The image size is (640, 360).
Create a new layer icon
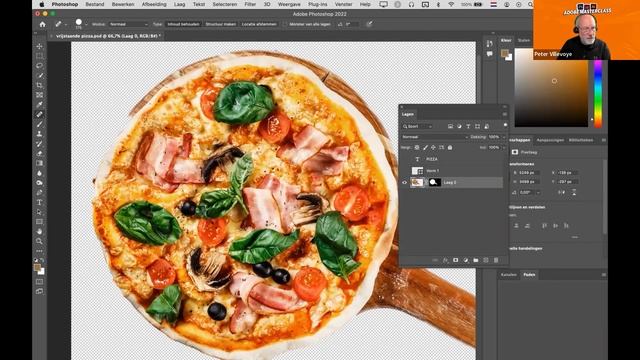(x=486, y=260)
